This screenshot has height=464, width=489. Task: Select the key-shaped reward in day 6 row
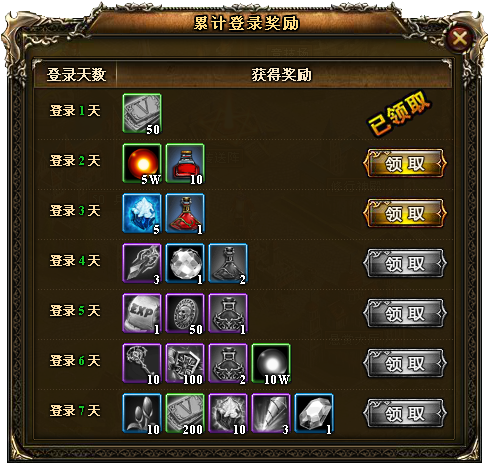click(x=142, y=363)
